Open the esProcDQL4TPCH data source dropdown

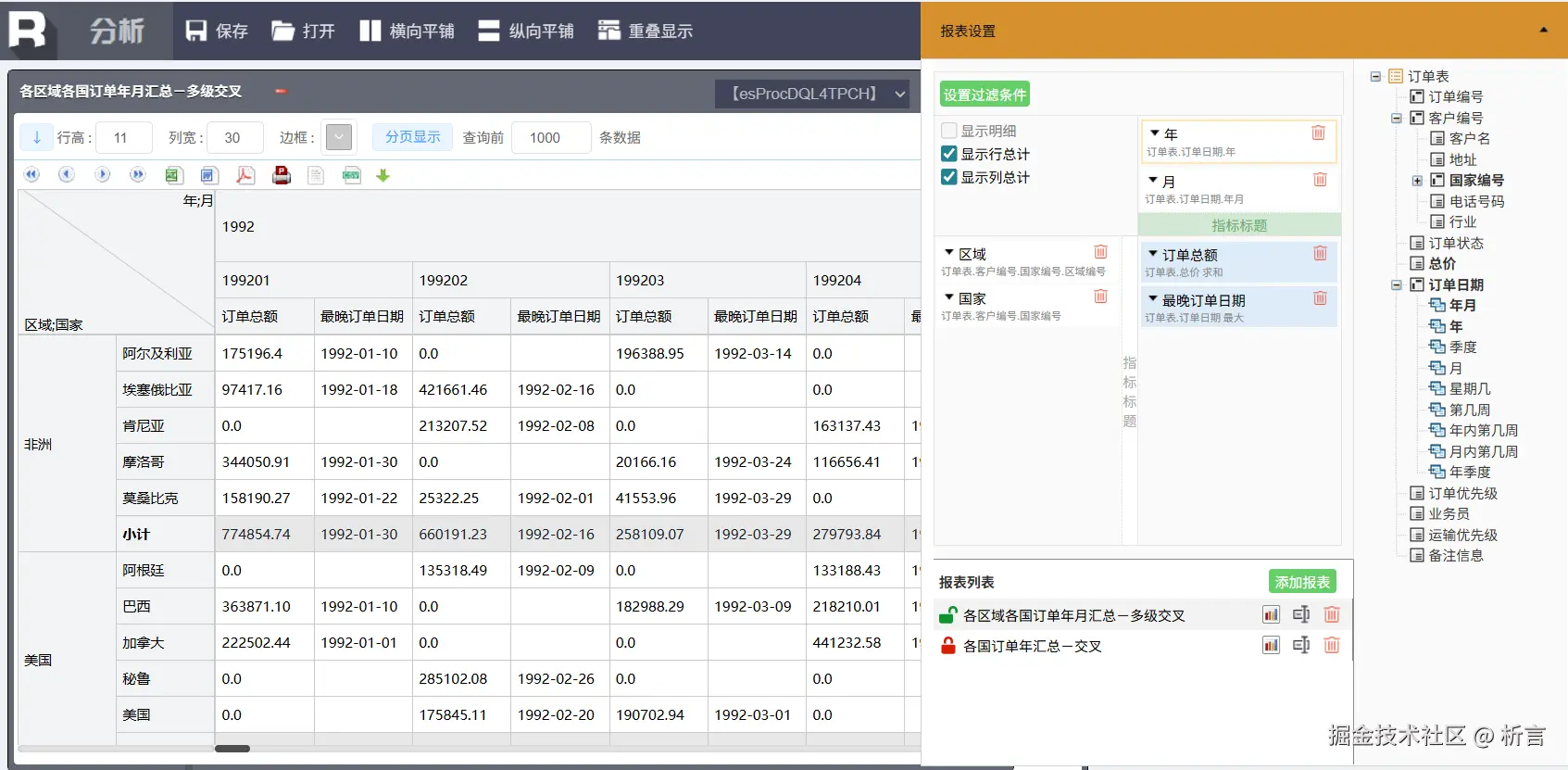coord(811,94)
